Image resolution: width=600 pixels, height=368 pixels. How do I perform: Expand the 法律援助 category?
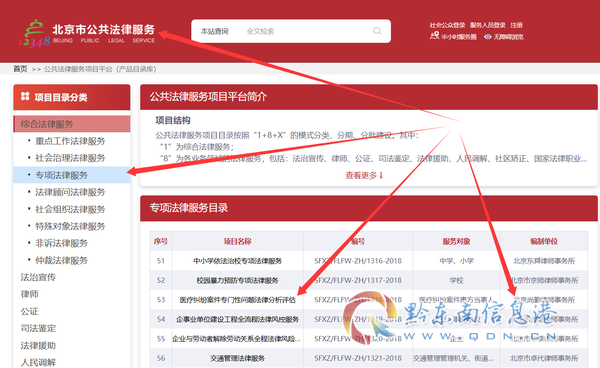point(38,345)
